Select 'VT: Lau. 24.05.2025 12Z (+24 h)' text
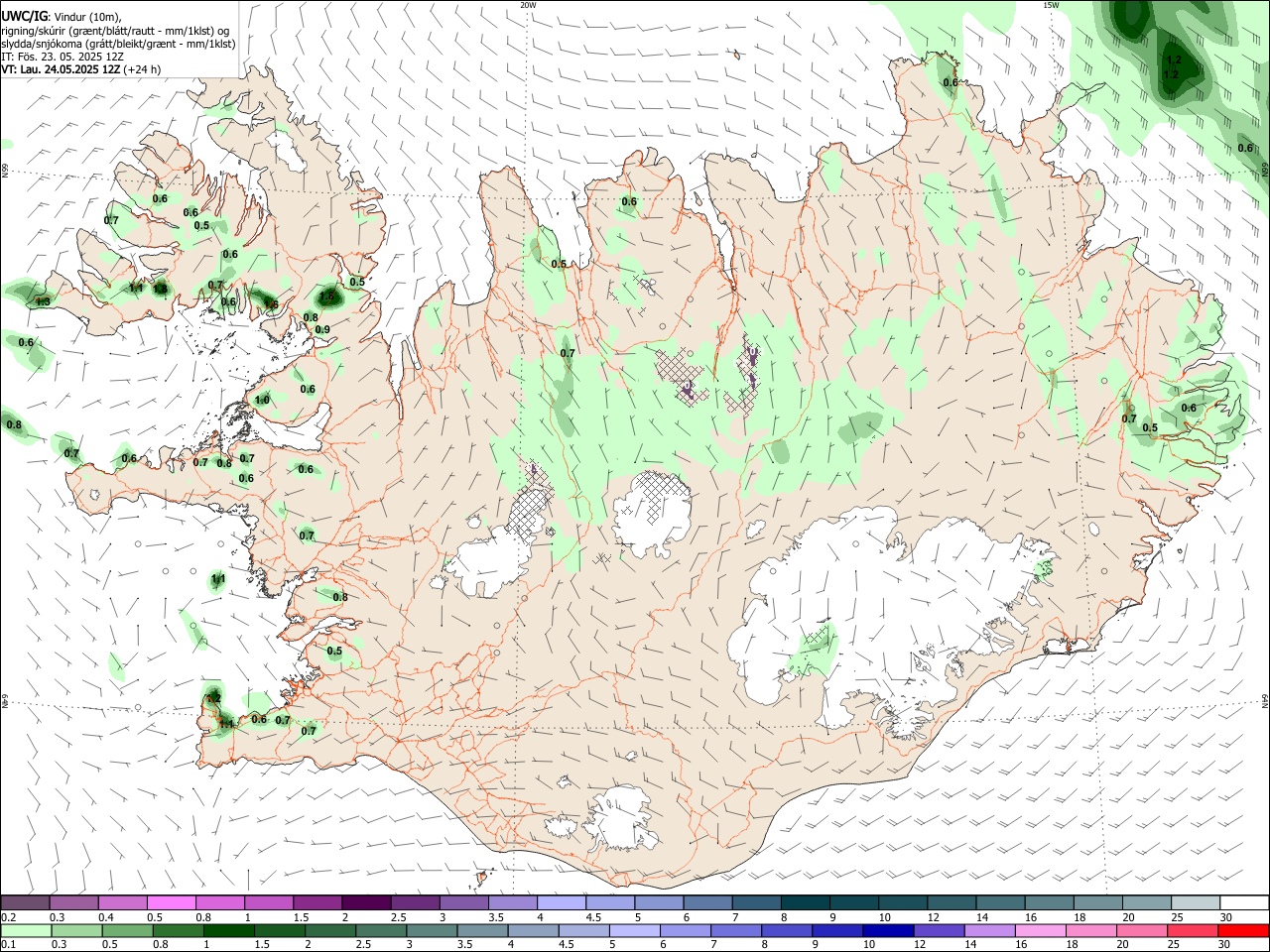The height and width of the screenshot is (952, 1270). pyautogui.click(x=81, y=69)
